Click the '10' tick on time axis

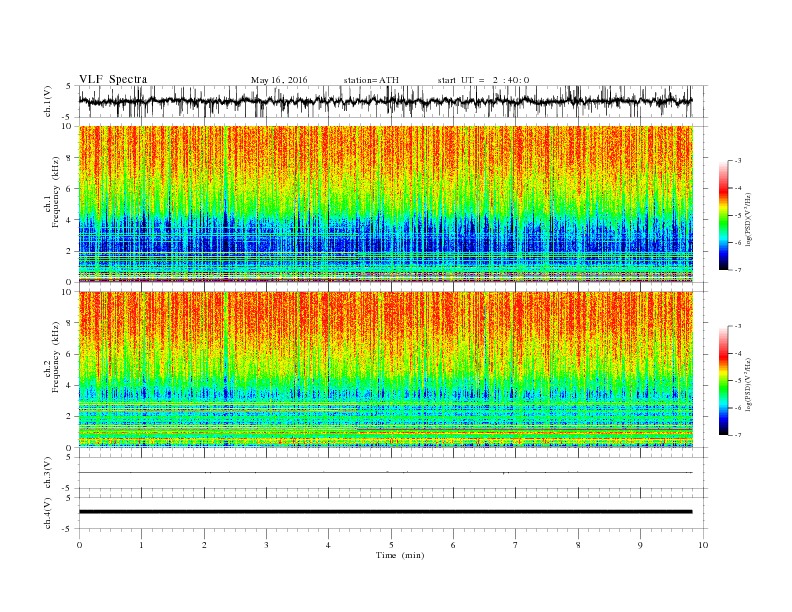703,545
